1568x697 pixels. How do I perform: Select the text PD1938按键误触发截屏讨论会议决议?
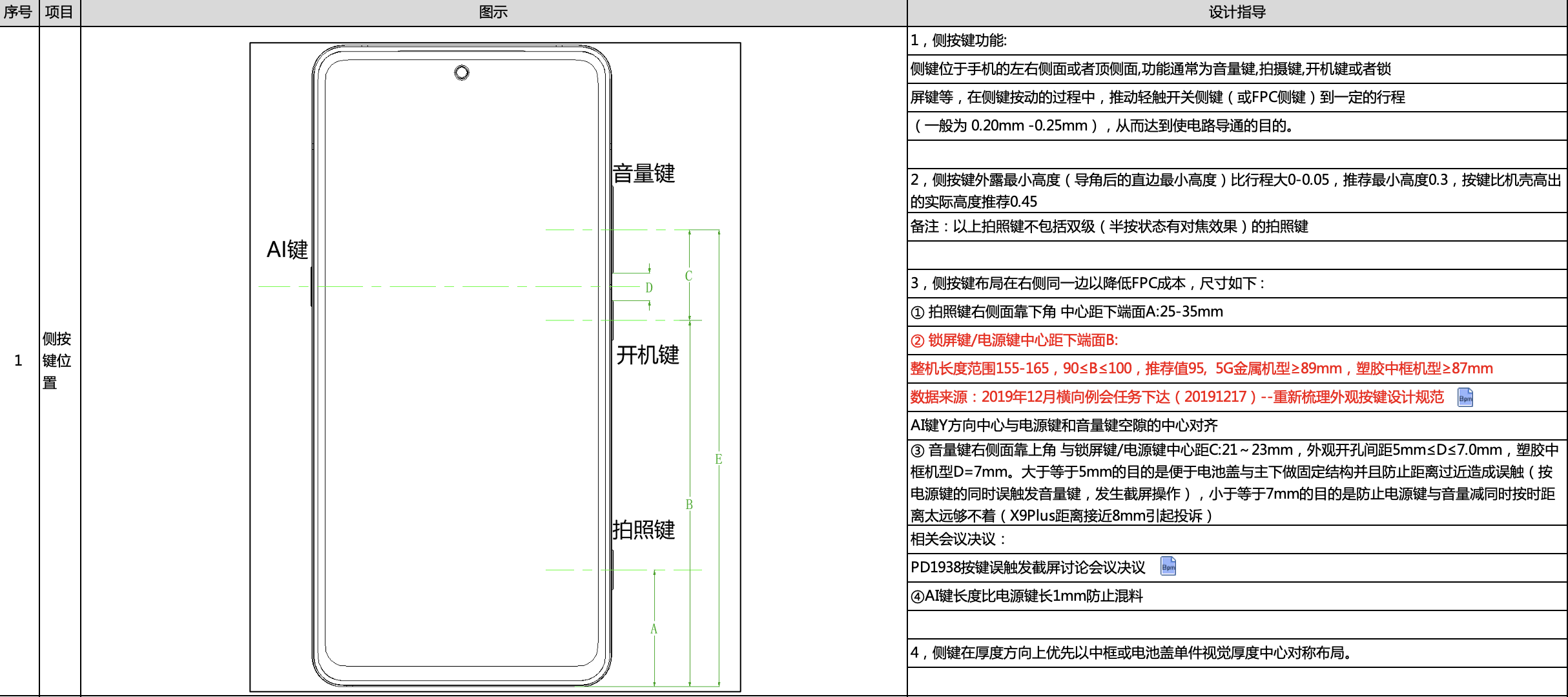tap(1027, 568)
